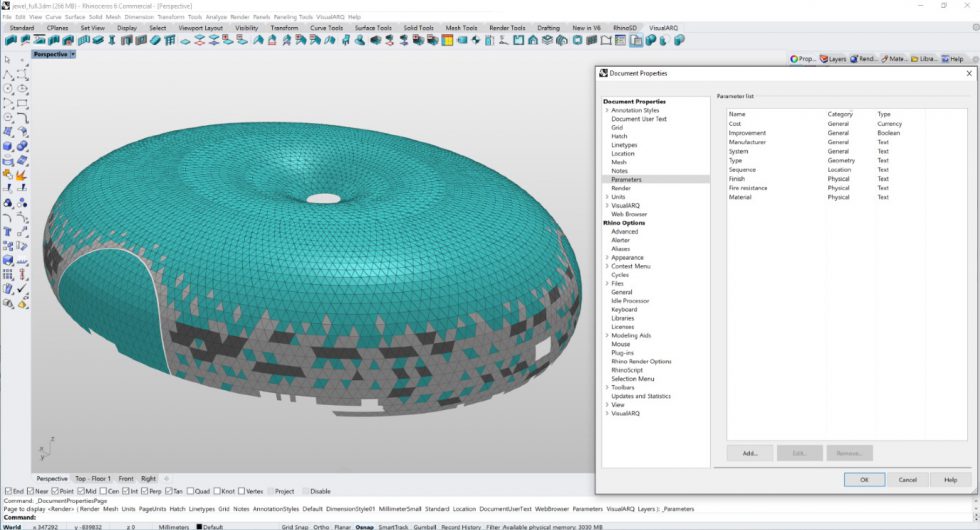Open the Materials panel tab
This screenshot has height=530, width=980.
pos(893,59)
